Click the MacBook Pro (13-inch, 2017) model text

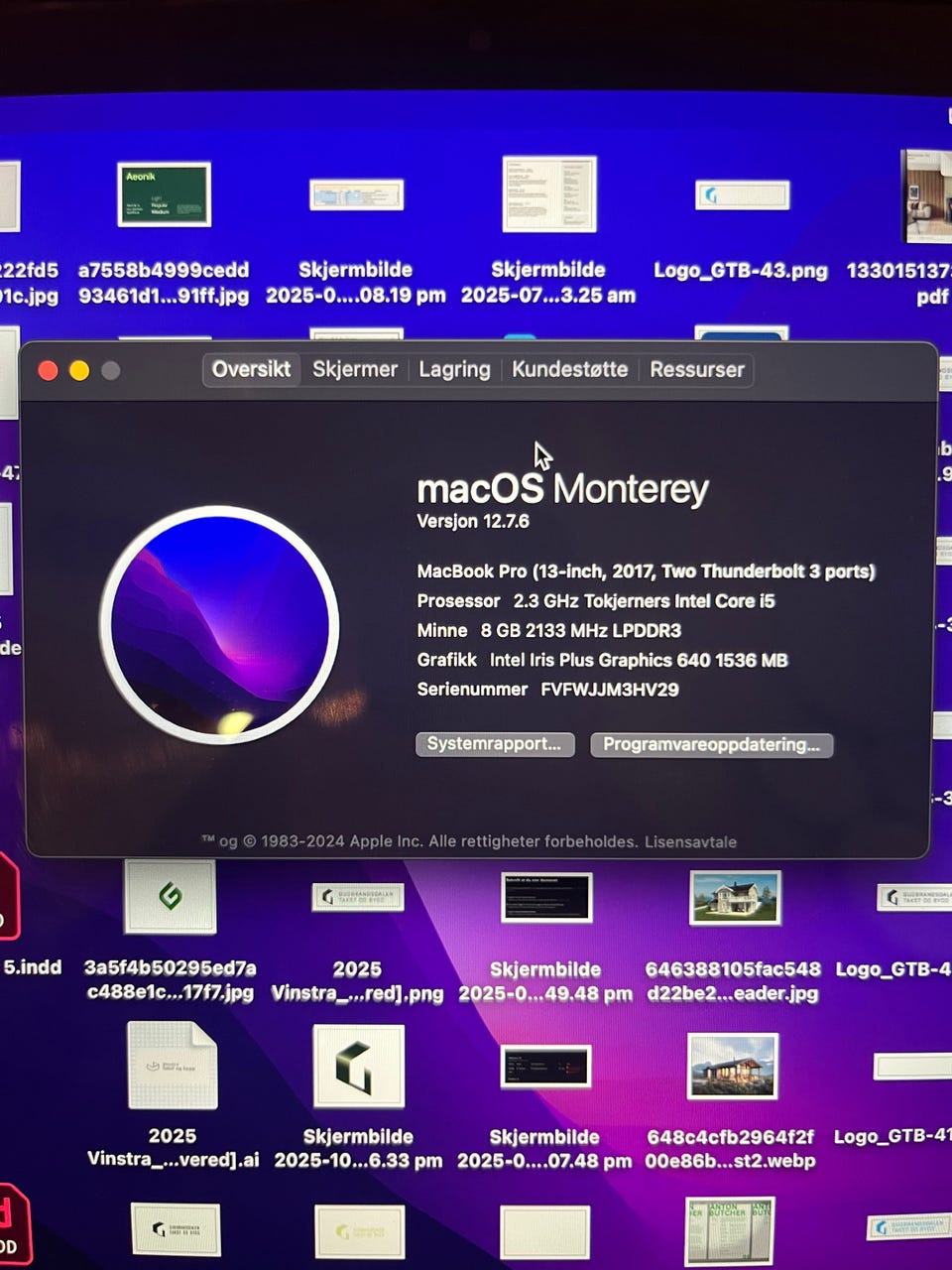tap(646, 571)
